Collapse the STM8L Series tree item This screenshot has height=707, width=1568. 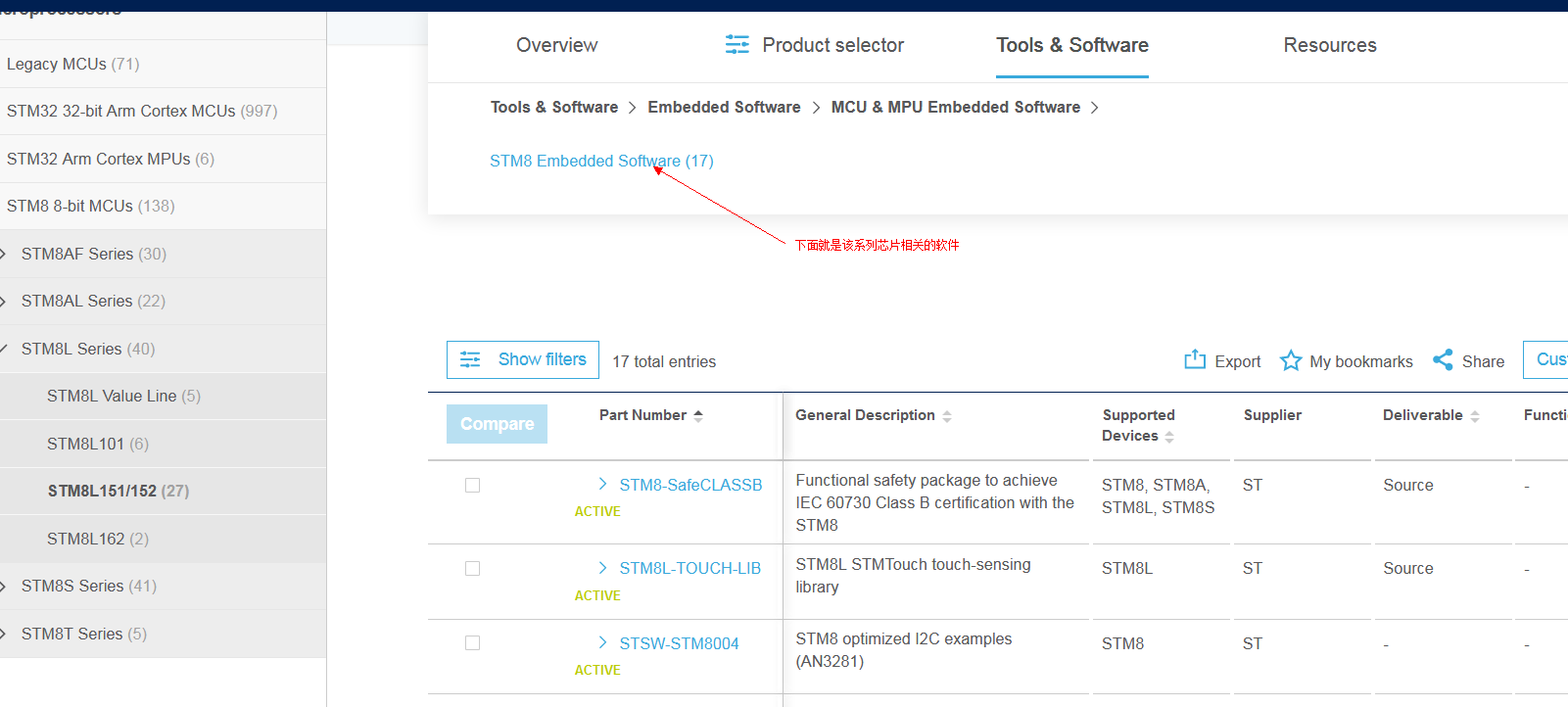click(x=5, y=349)
